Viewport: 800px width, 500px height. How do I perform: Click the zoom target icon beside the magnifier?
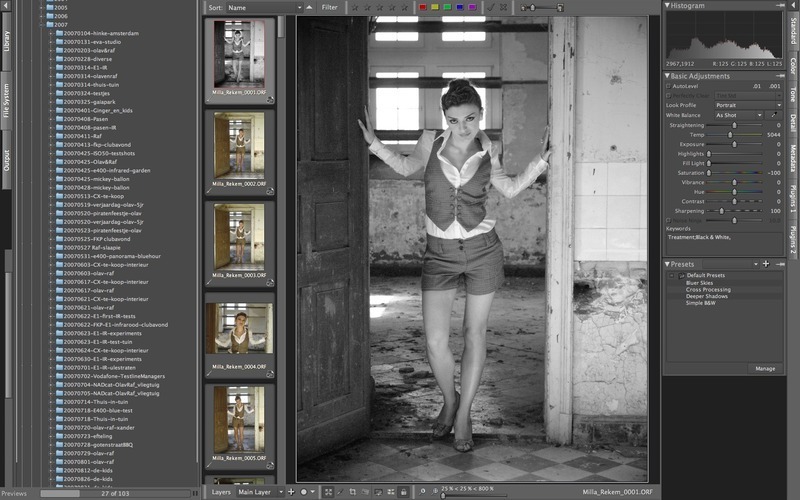click(435, 492)
